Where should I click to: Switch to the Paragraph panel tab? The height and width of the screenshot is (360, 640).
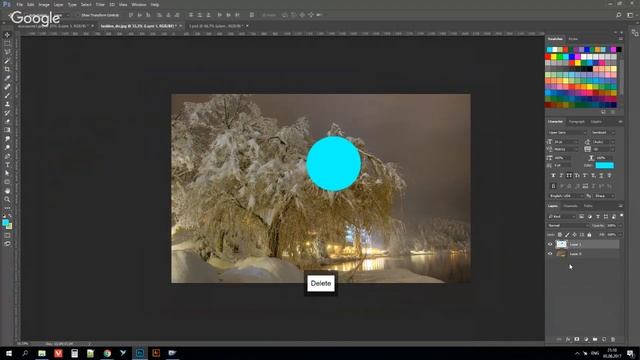coord(576,122)
